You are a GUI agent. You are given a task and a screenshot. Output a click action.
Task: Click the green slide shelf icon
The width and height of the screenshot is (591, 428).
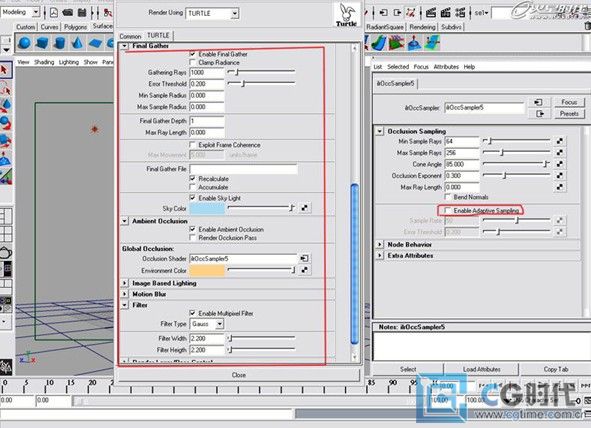click(x=378, y=43)
